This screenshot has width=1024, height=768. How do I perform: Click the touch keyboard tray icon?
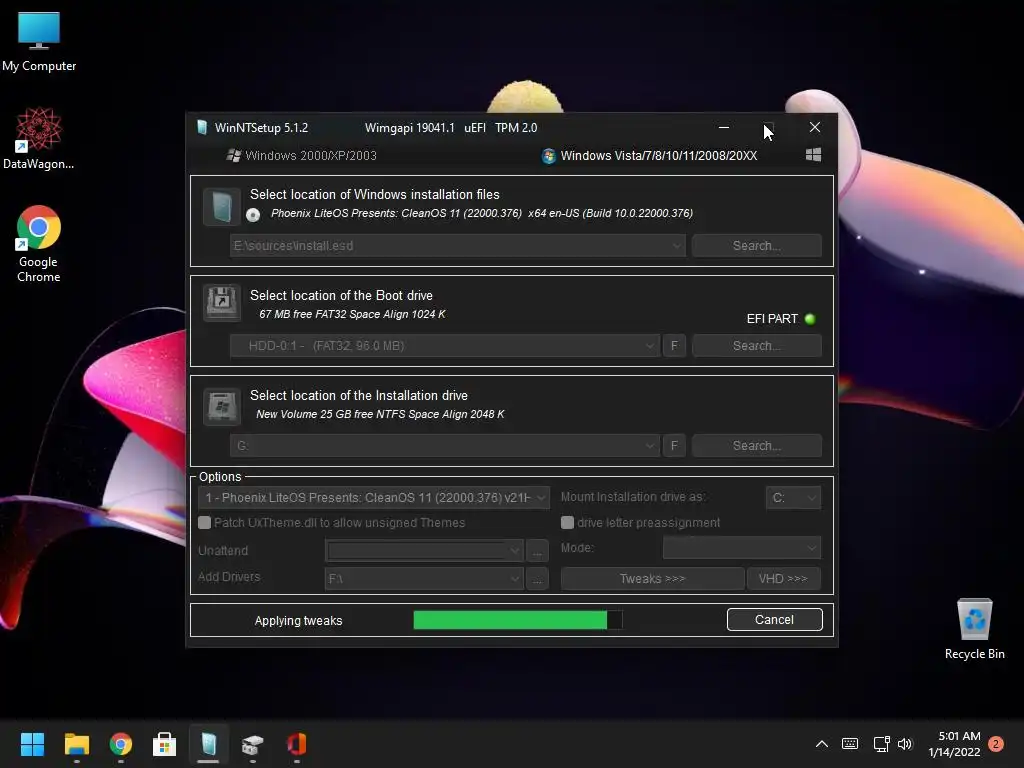(x=850, y=744)
